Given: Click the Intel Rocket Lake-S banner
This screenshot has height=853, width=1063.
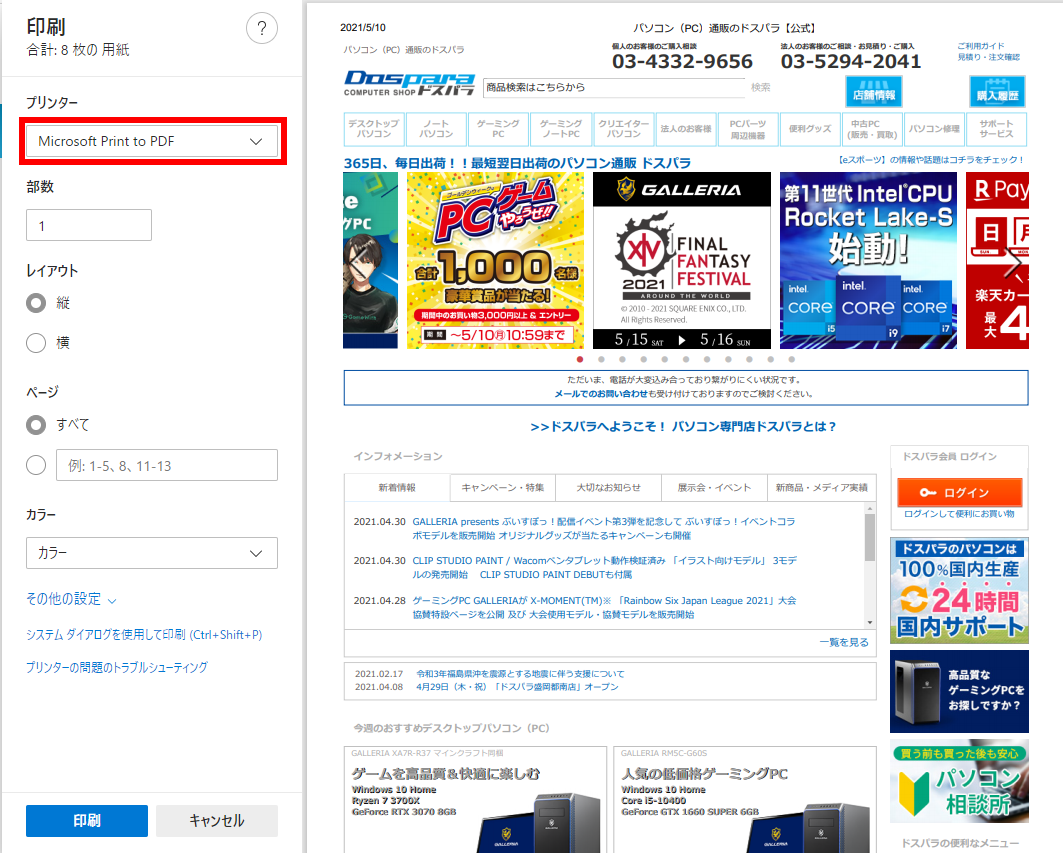Looking at the screenshot, I should [x=868, y=260].
